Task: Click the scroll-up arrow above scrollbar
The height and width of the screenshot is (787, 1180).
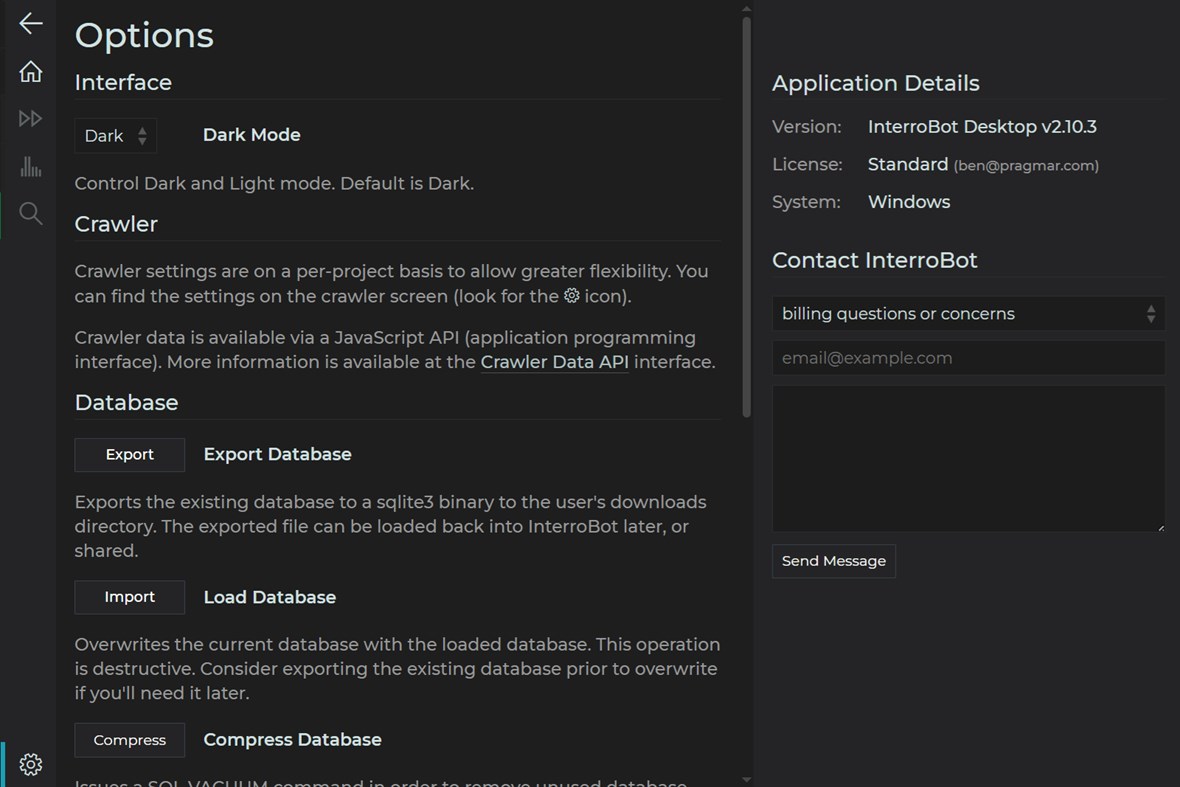Action: (x=747, y=9)
